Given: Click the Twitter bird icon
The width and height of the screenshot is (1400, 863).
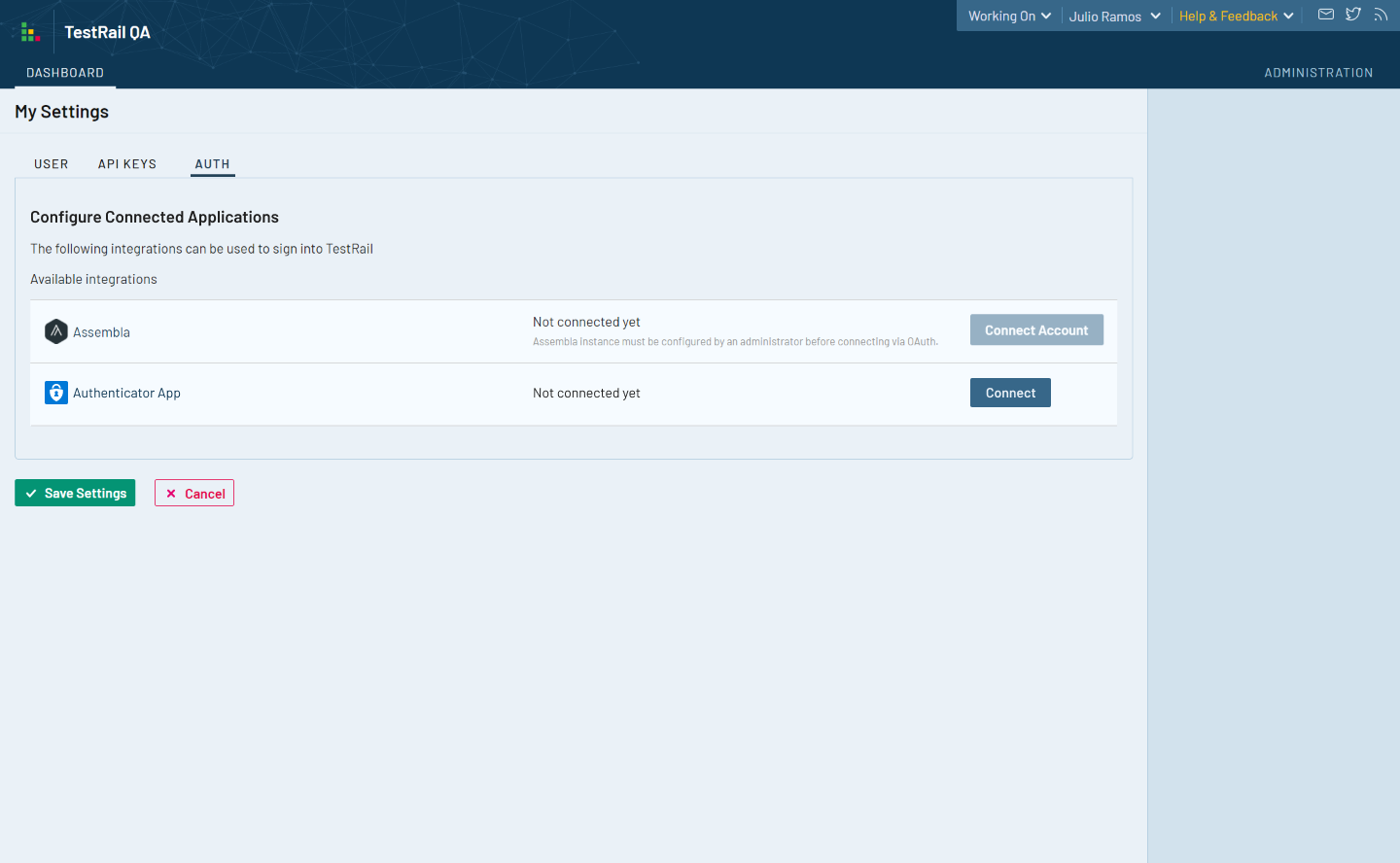Looking at the screenshot, I should pyautogui.click(x=1352, y=15).
